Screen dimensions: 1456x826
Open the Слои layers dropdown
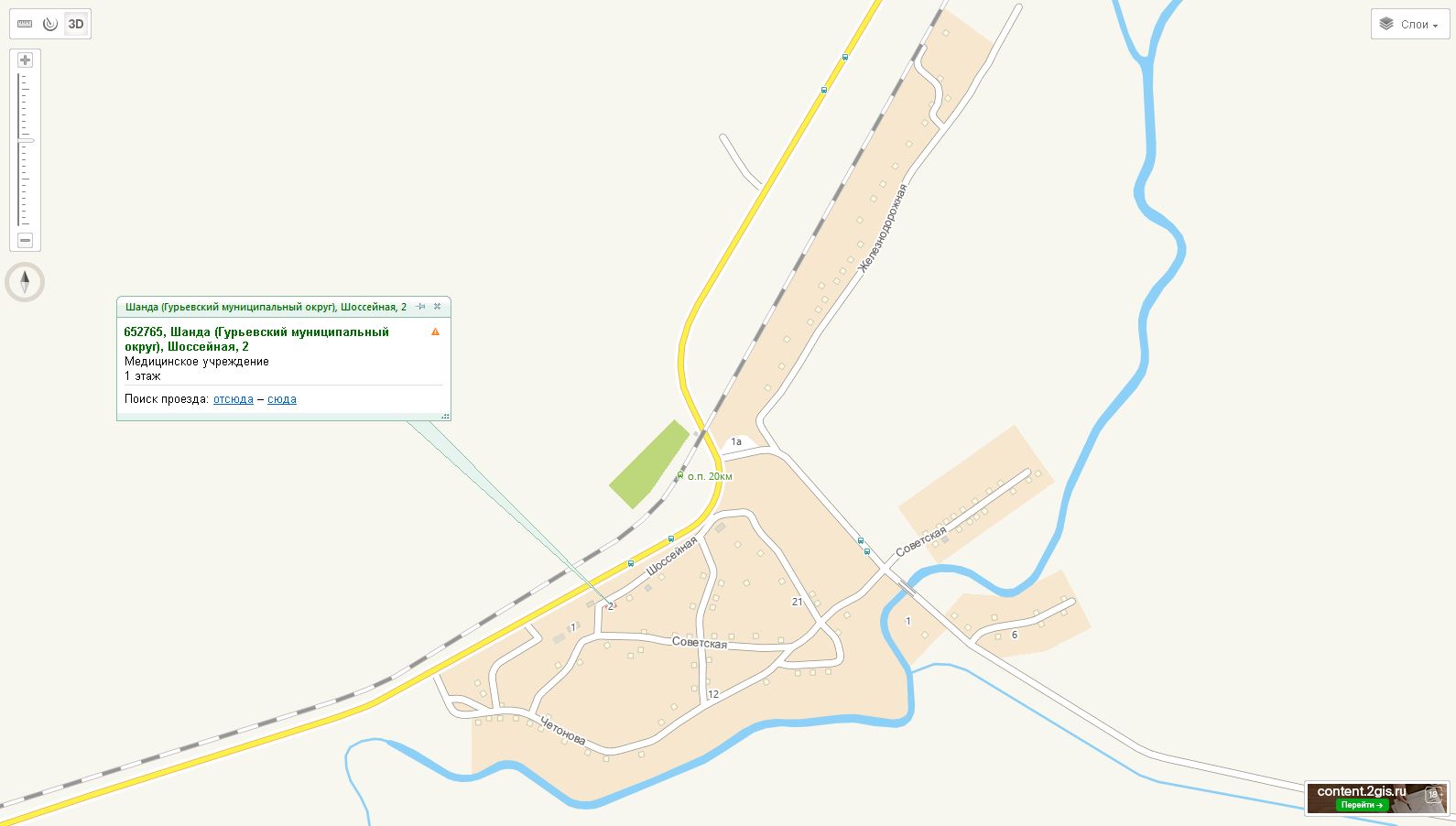coord(1410,24)
